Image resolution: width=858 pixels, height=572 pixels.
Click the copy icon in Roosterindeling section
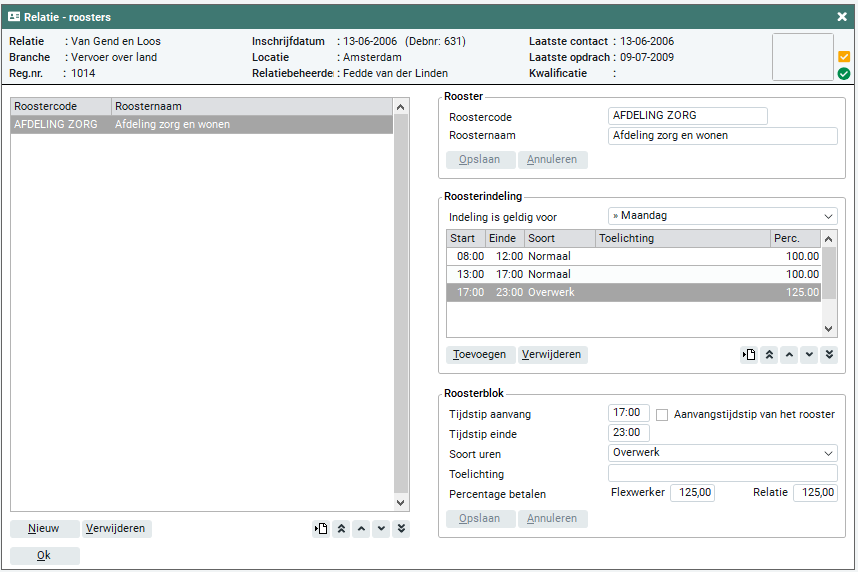coord(748,354)
